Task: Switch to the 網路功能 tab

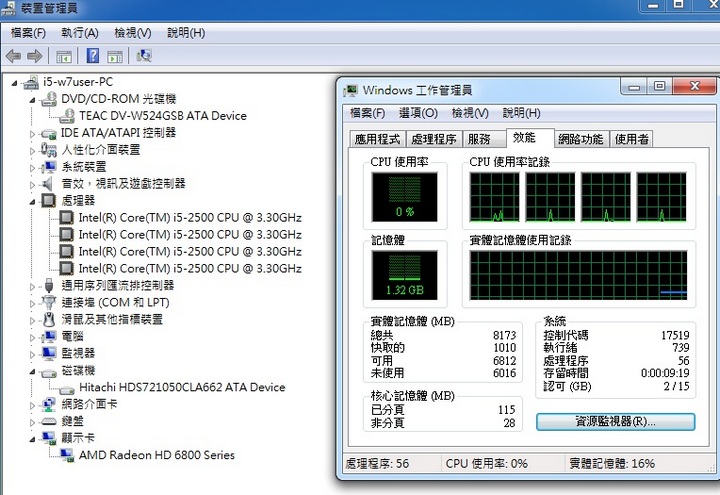Action: (x=581, y=139)
